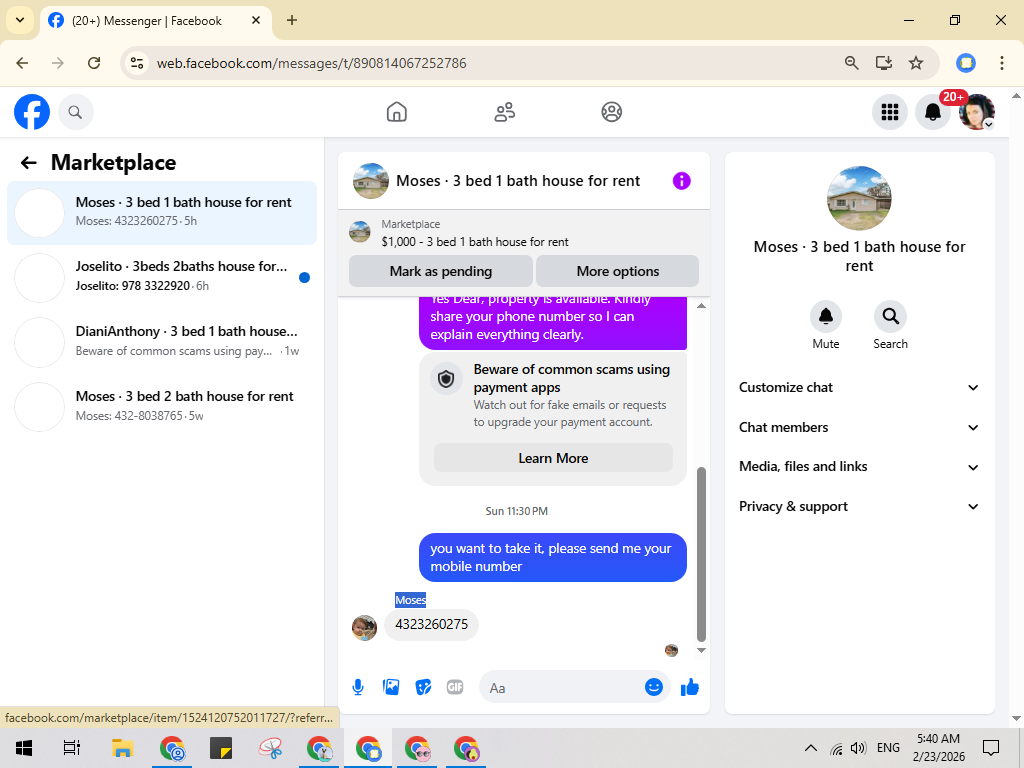The height and width of the screenshot is (768, 1024).
Task: Mute this conversation with bell icon
Action: click(825, 317)
